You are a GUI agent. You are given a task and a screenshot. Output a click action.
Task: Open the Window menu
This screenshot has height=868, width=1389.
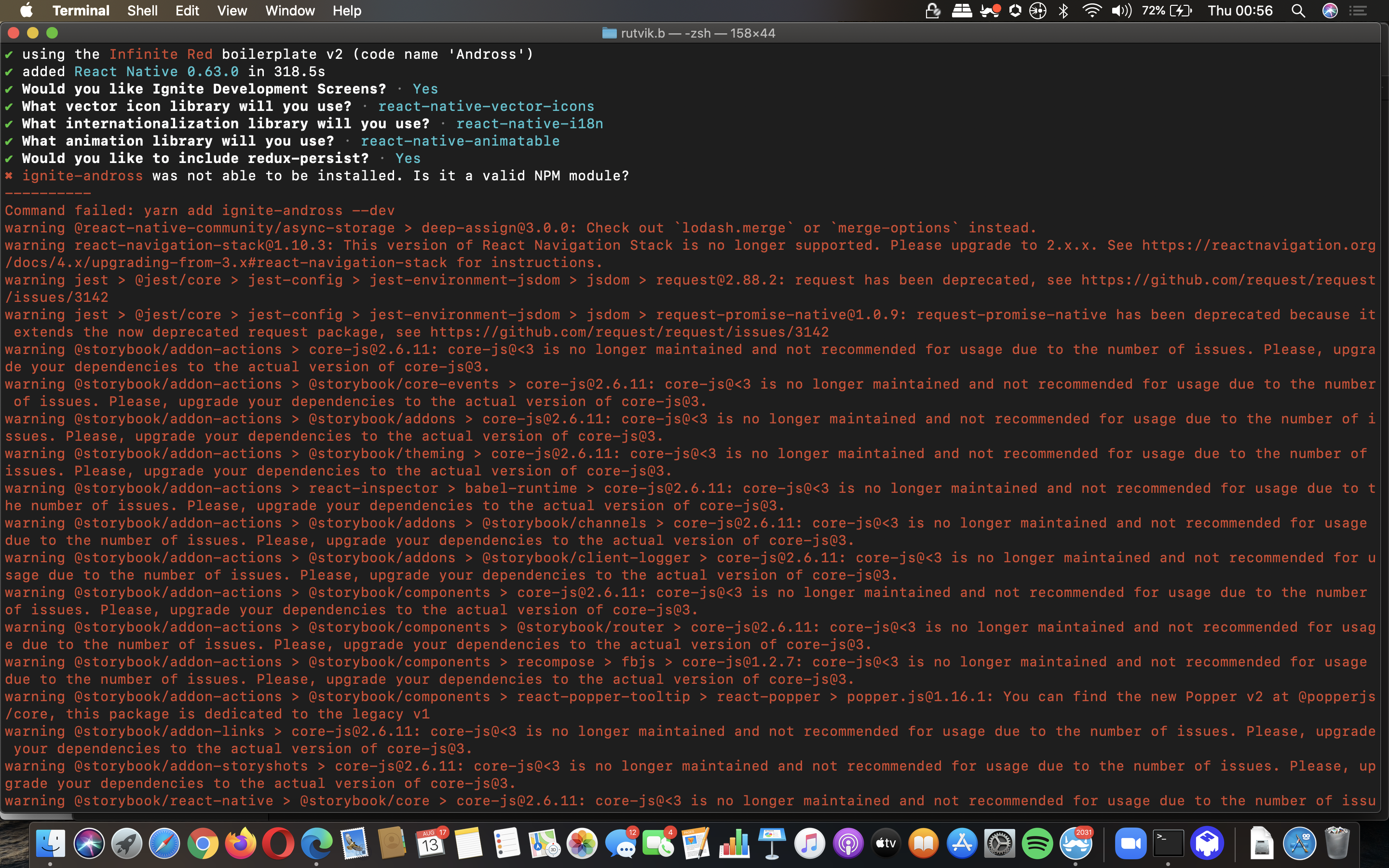290,10
